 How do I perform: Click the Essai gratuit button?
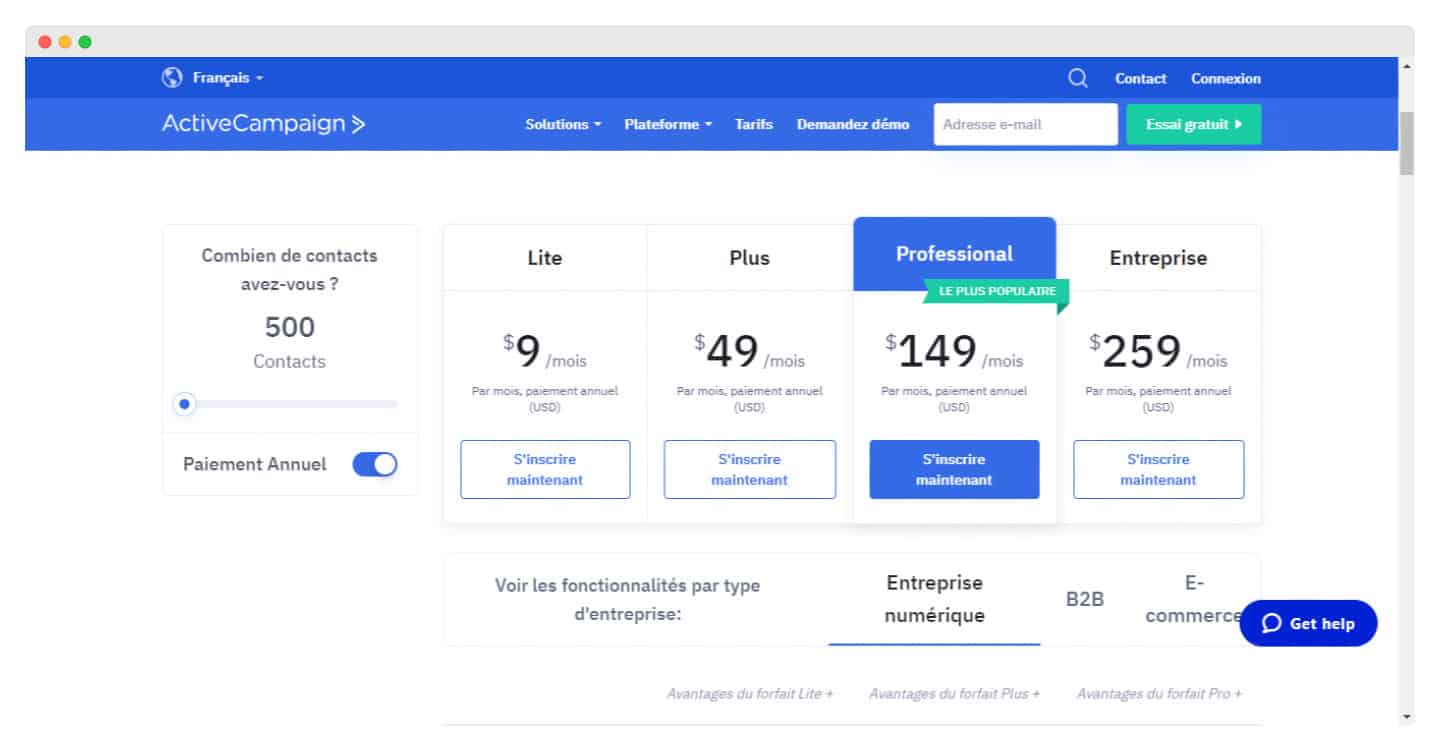[1194, 125]
